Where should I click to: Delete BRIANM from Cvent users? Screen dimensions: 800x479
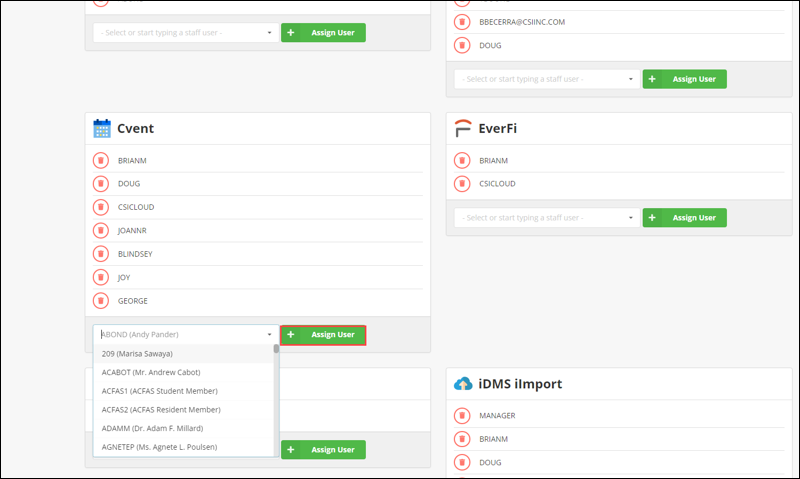click(101, 160)
